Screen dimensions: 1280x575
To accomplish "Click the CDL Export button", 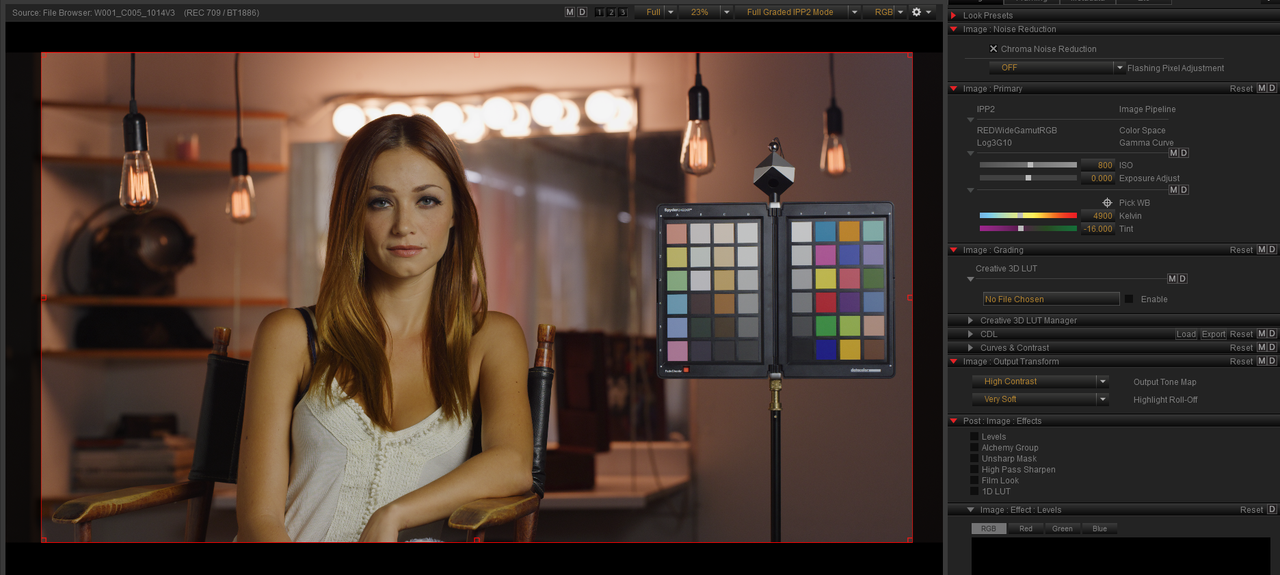I will point(1213,334).
